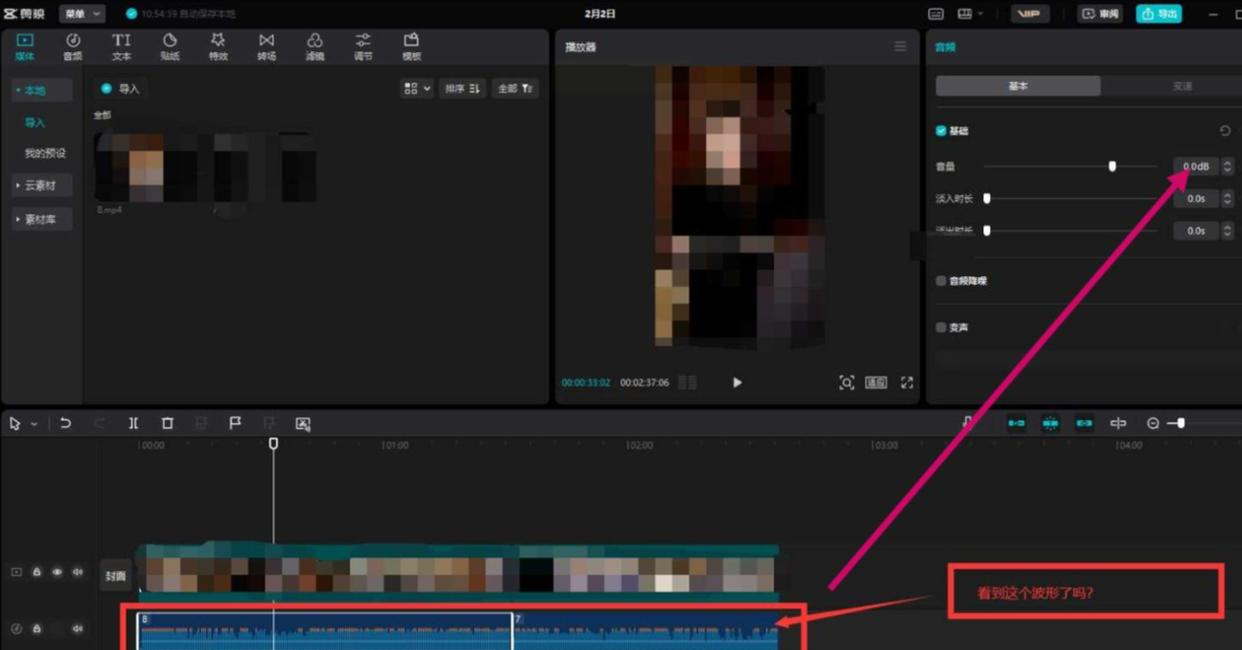Open the 菜单 dropdown menu
This screenshot has width=1242, height=650.
81,14
